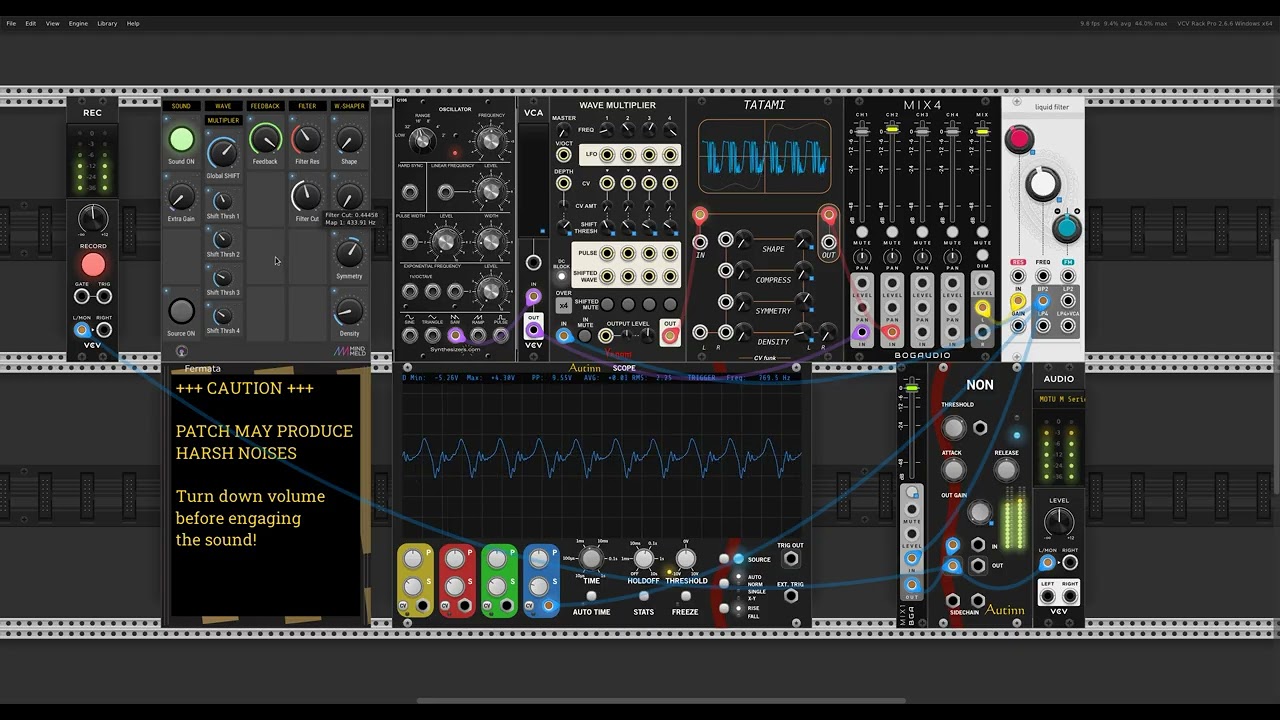Click the Tatami OUT jack
1280x720 pixels.
(x=828, y=241)
